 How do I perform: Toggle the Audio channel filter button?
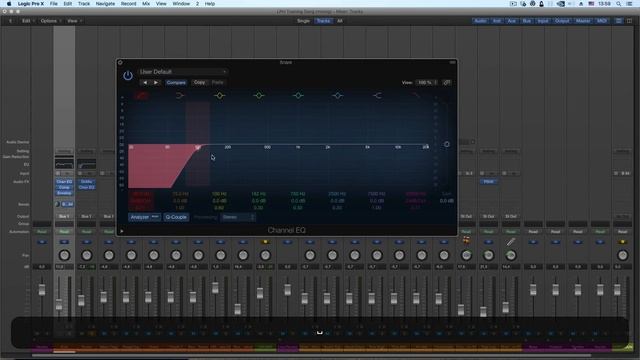(480, 21)
